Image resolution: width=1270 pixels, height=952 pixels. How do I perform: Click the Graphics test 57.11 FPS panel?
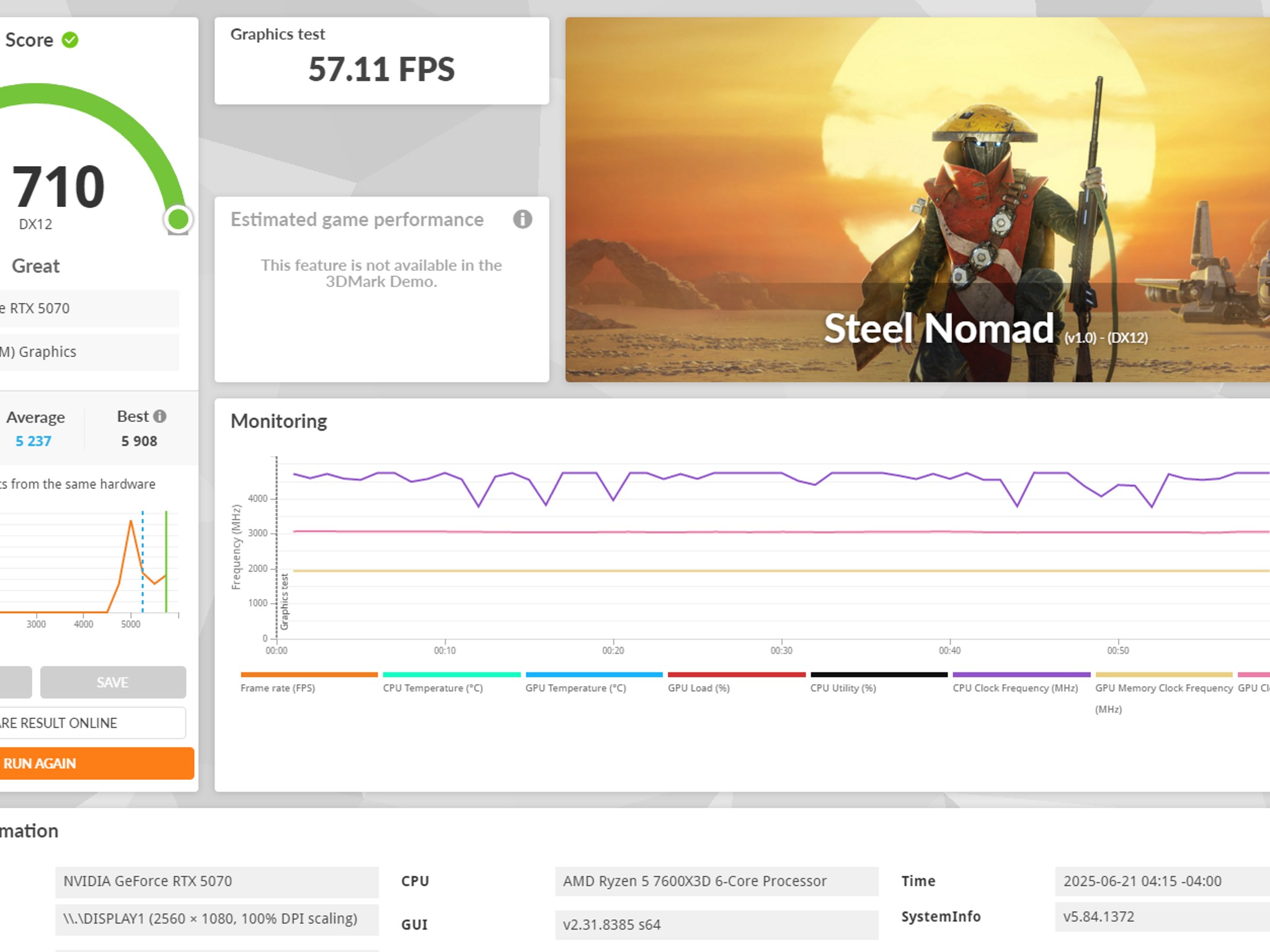point(381,61)
